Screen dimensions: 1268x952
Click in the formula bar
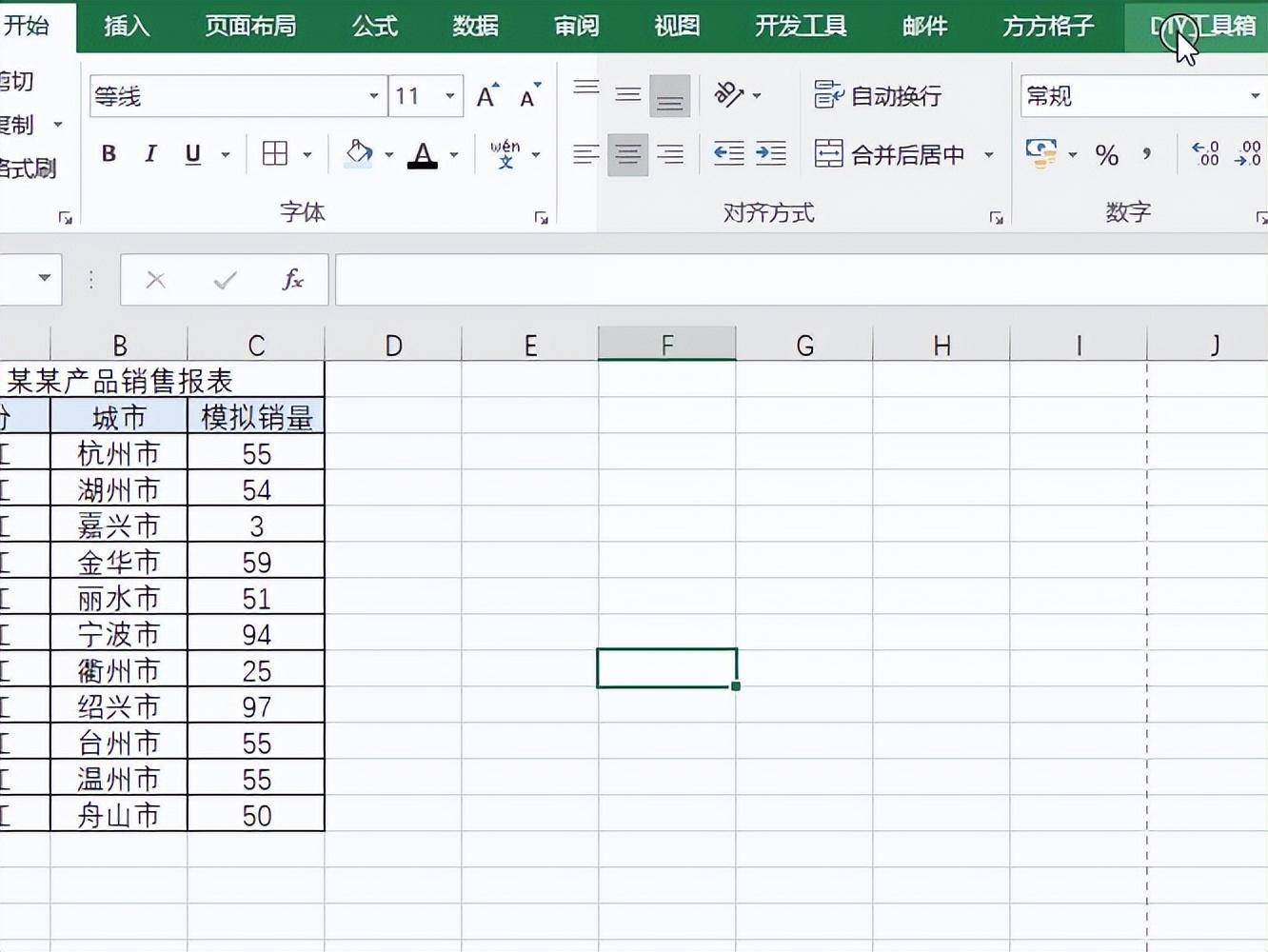point(802,280)
